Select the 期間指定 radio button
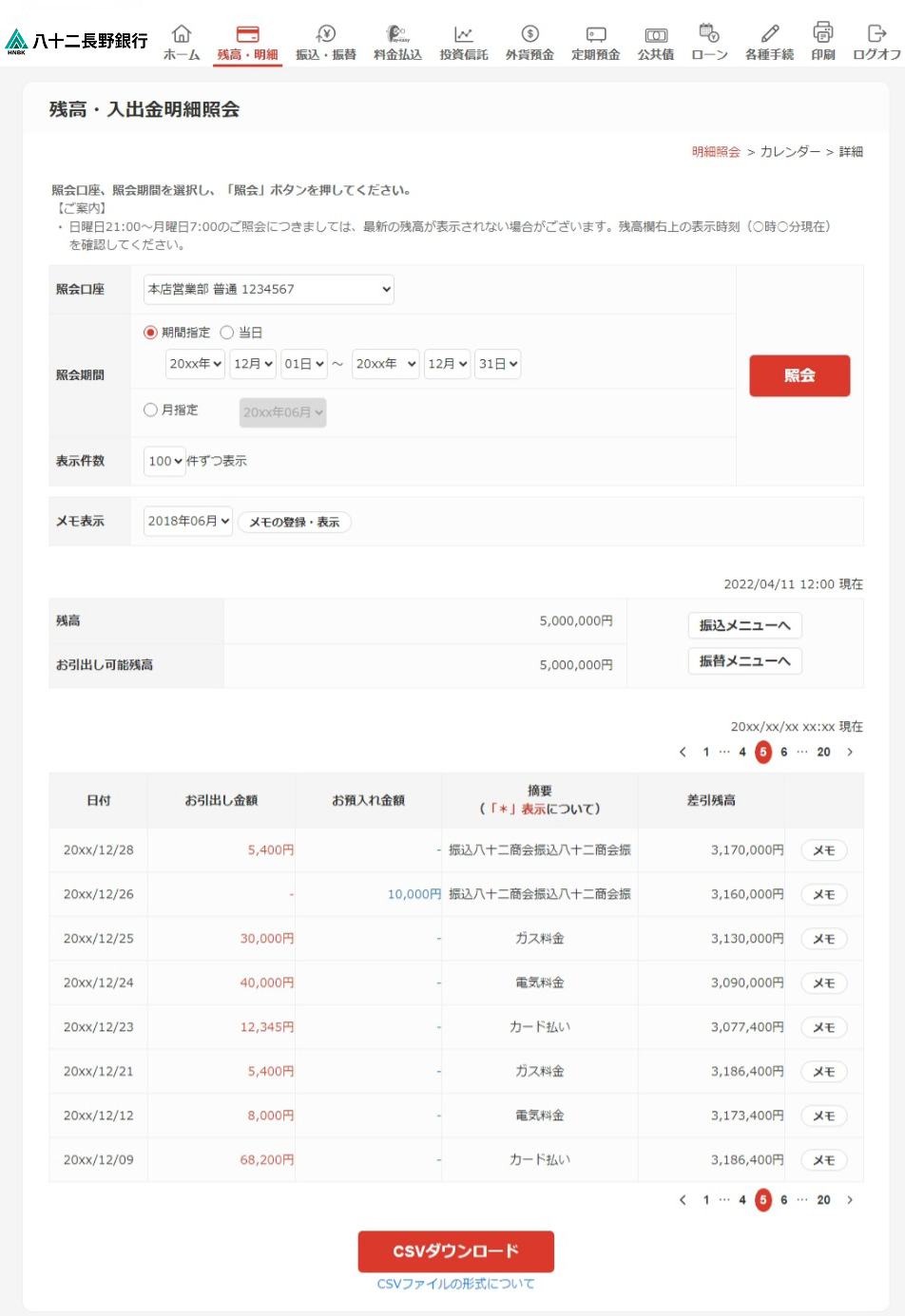Image resolution: width=905 pixels, height=1316 pixels. click(x=150, y=333)
